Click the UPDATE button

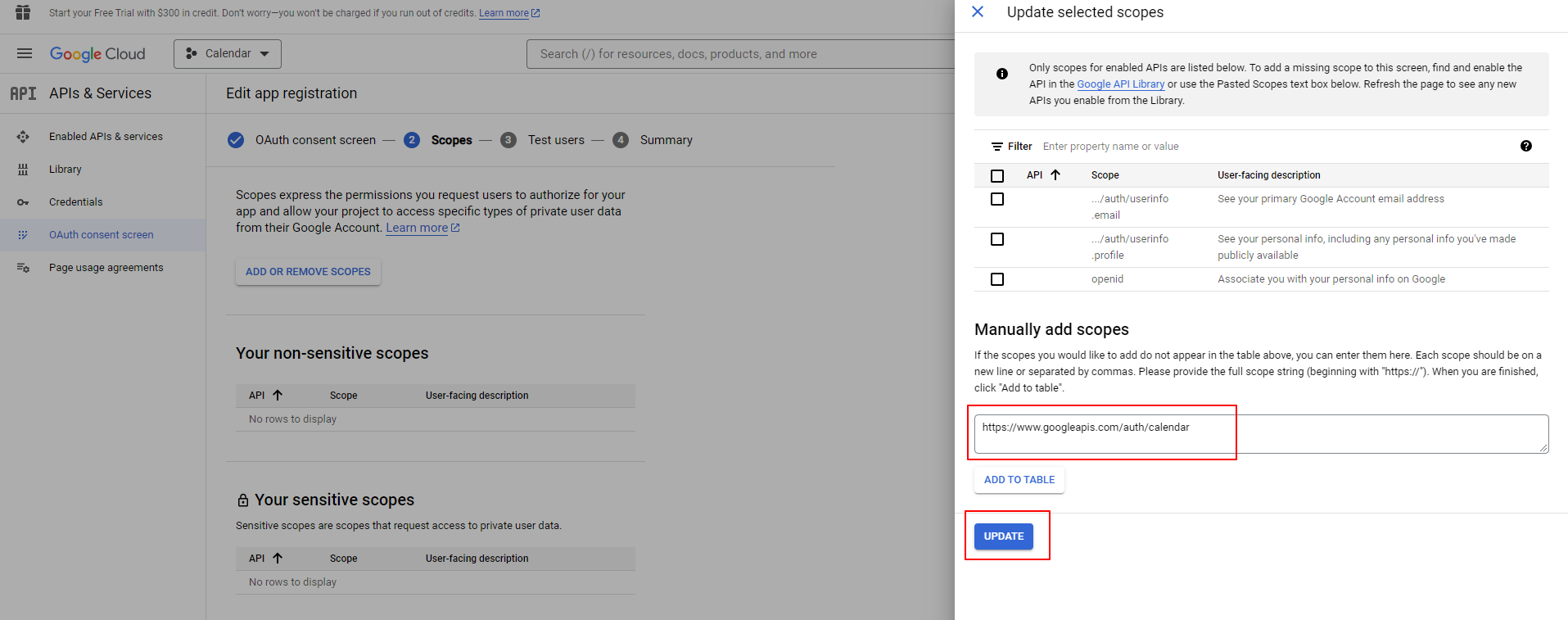(1004, 536)
